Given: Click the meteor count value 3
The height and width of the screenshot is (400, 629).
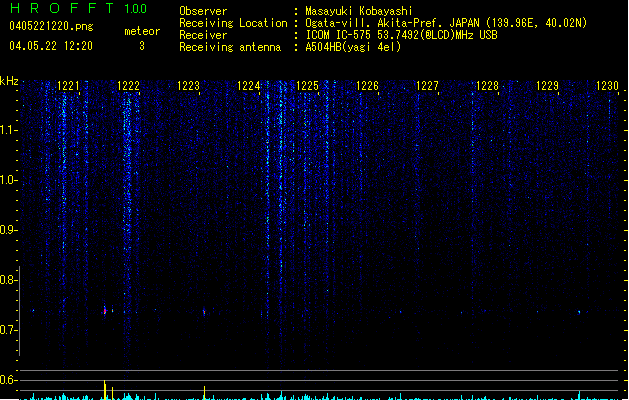Looking at the screenshot, I should click(x=142, y=46).
